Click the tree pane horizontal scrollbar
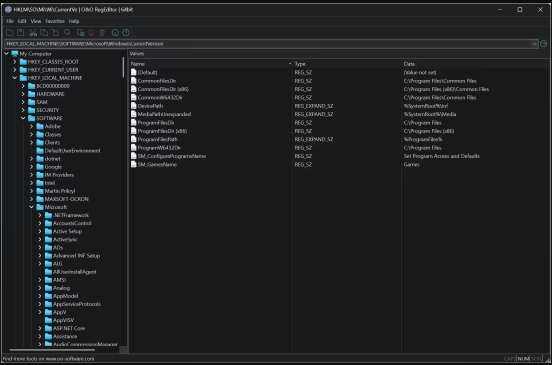Screen dimensions: 552x365 coord(52,350)
